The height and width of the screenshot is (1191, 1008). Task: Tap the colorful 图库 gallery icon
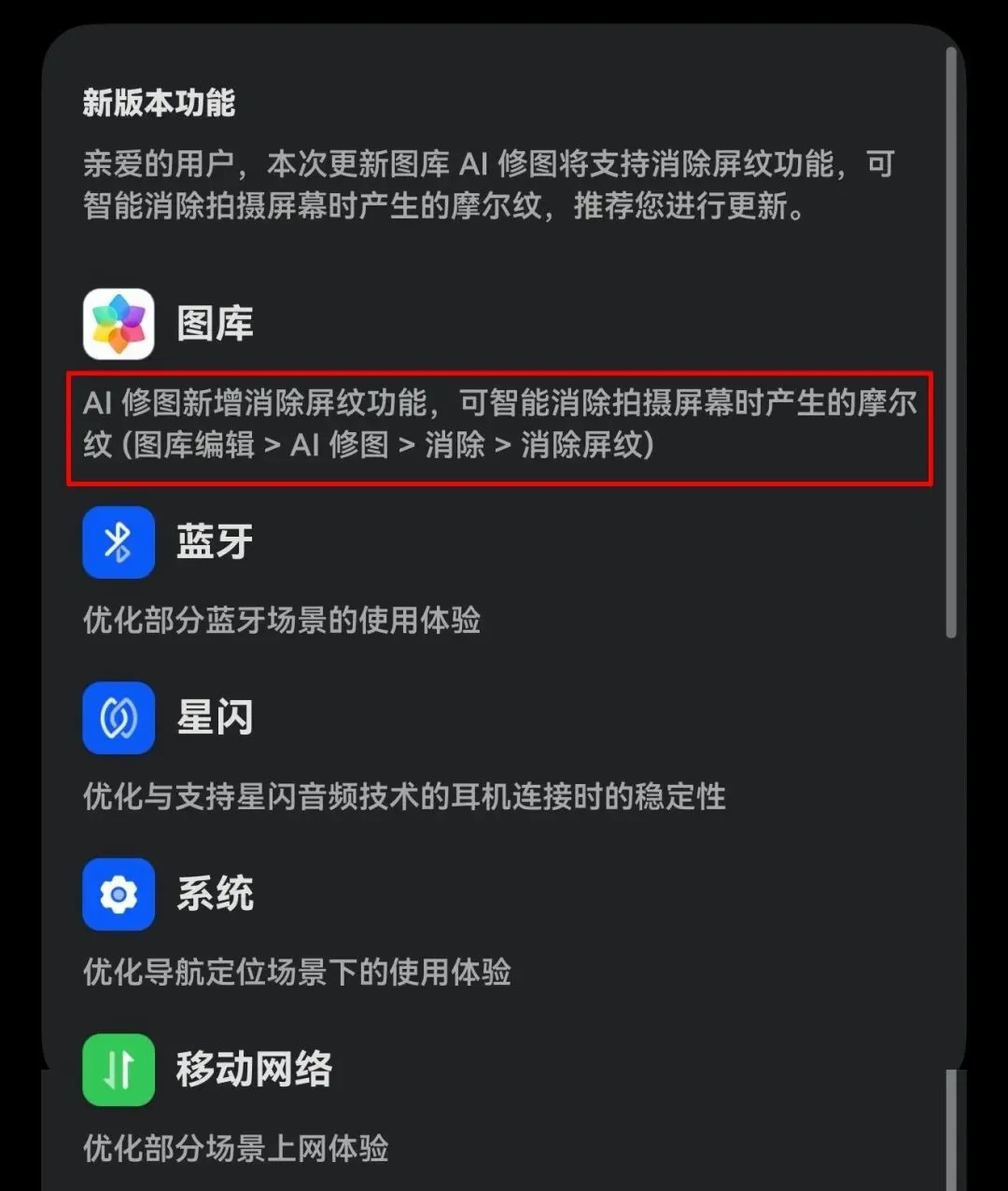tap(119, 324)
